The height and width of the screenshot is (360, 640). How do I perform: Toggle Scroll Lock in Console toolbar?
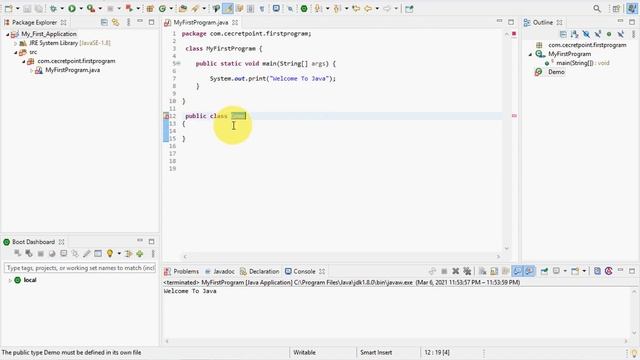(x=494, y=271)
